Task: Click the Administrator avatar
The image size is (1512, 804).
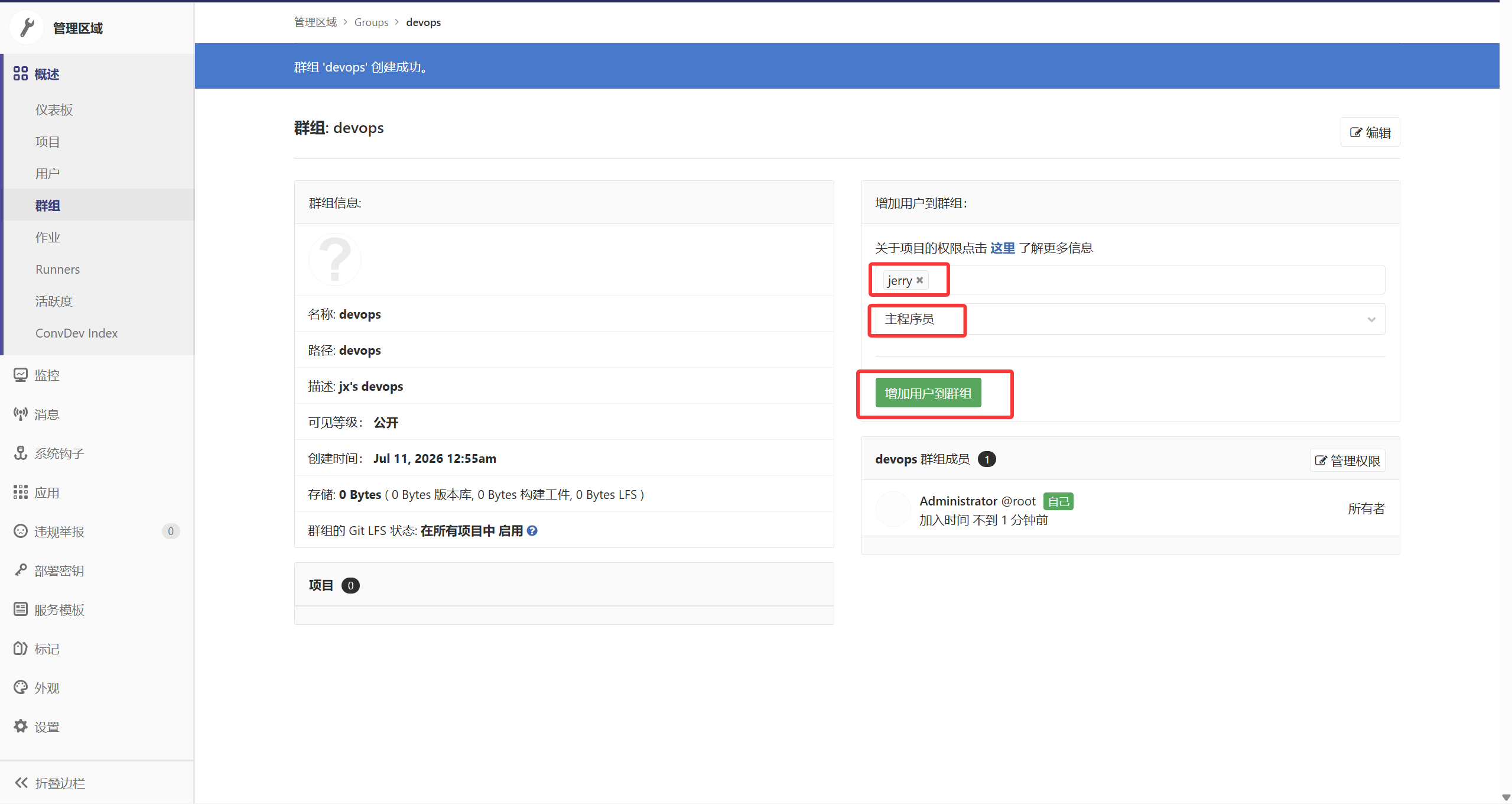Action: coord(893,509)
